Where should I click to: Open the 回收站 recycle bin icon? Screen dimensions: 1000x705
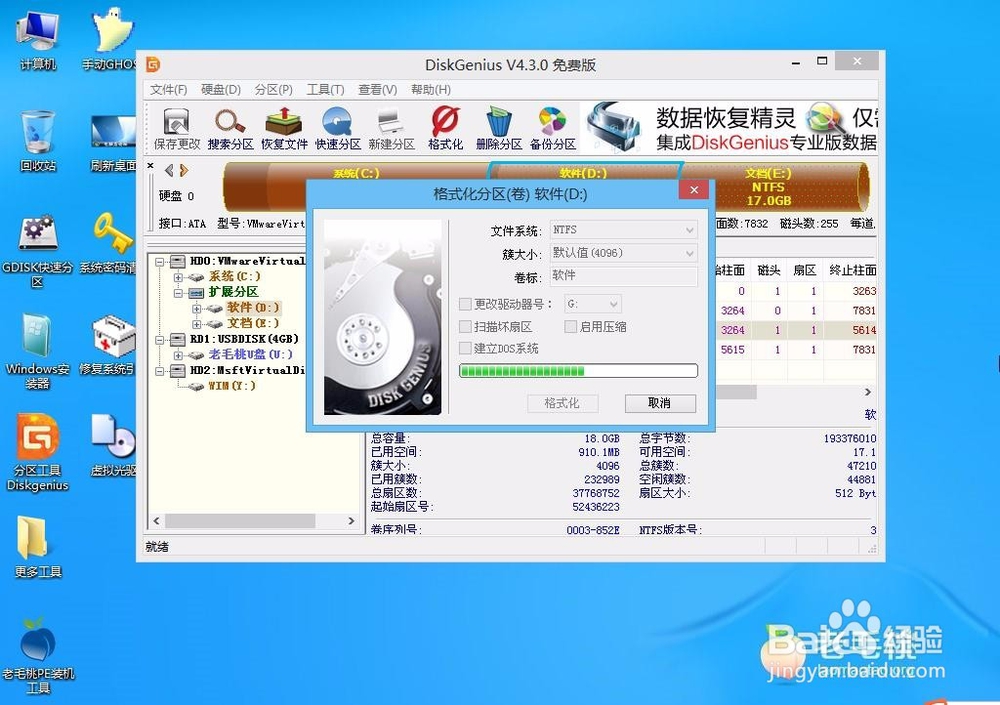[38, 141]
